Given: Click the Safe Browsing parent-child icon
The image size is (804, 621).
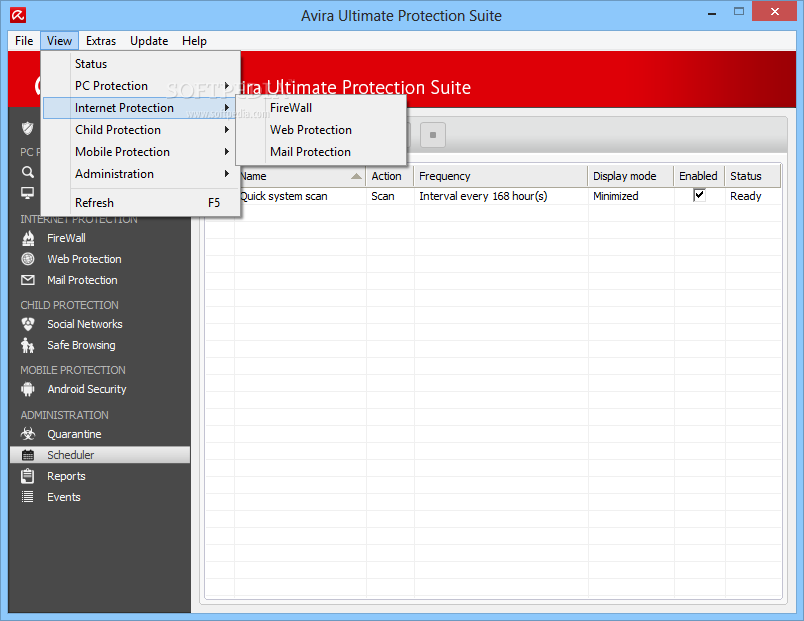Looking at the screenshot, I should click(x=28, y=345).
